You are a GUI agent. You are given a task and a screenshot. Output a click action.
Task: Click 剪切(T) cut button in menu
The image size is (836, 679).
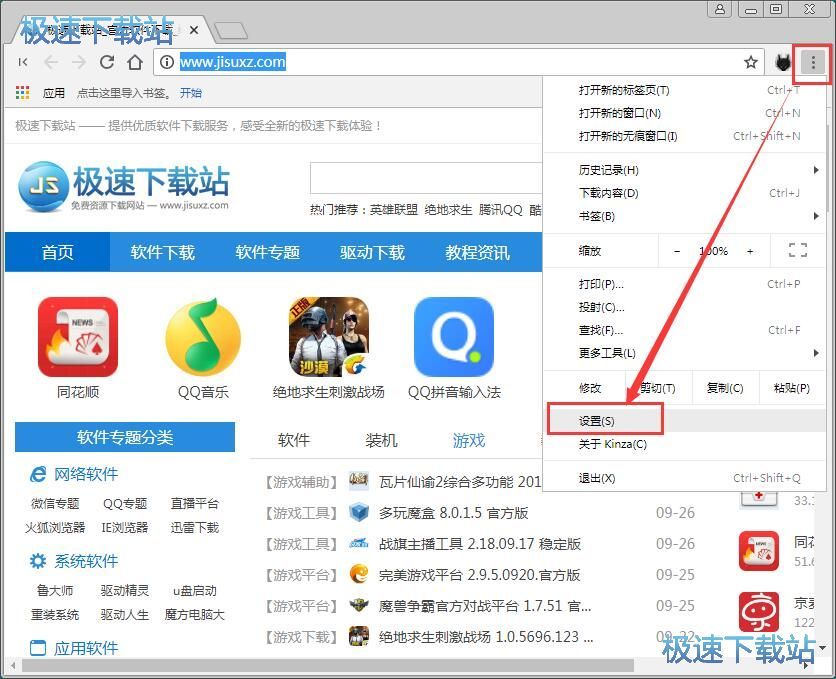point(658,388)
